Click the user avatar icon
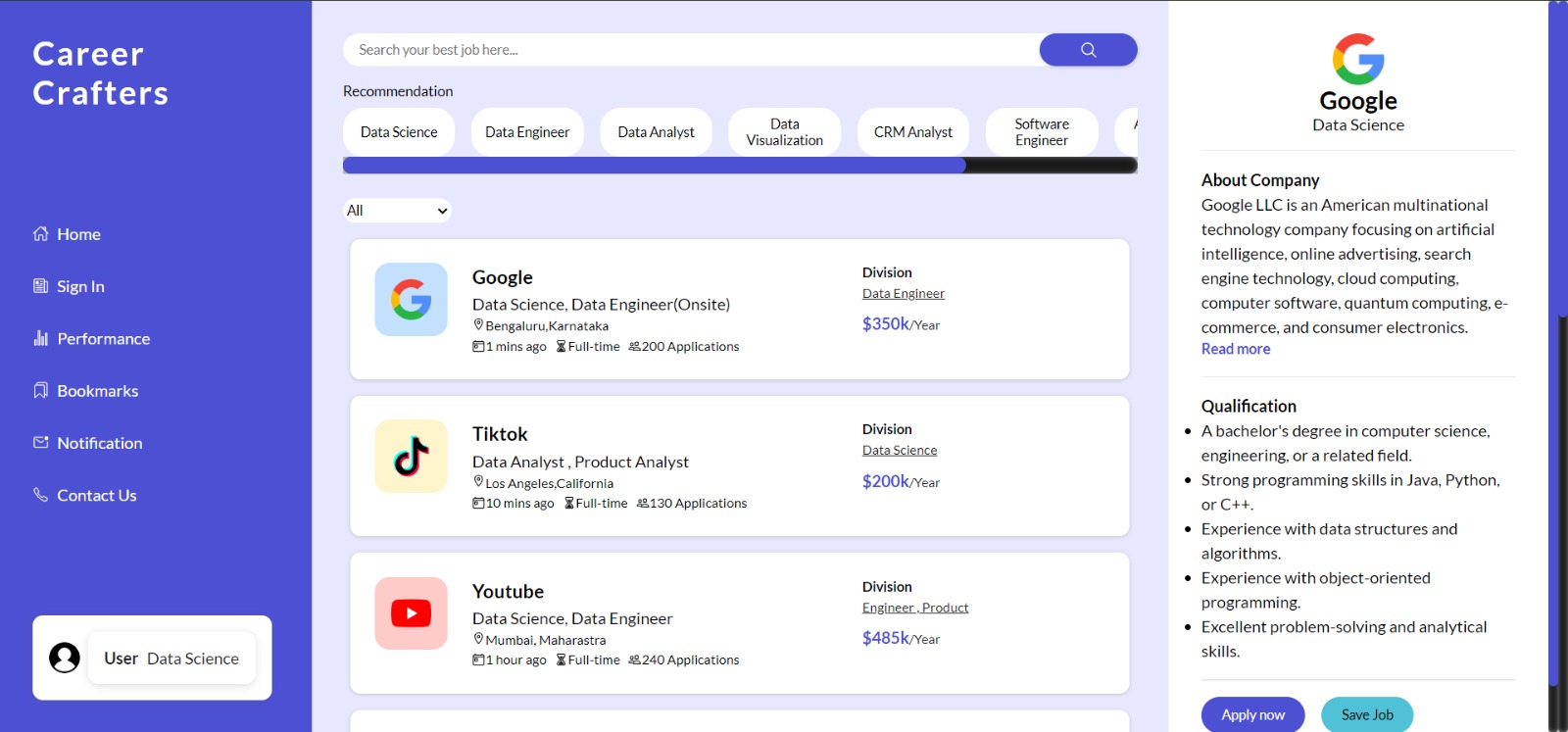This screenshot has width=1568, height=732. (x=65, y=658)
